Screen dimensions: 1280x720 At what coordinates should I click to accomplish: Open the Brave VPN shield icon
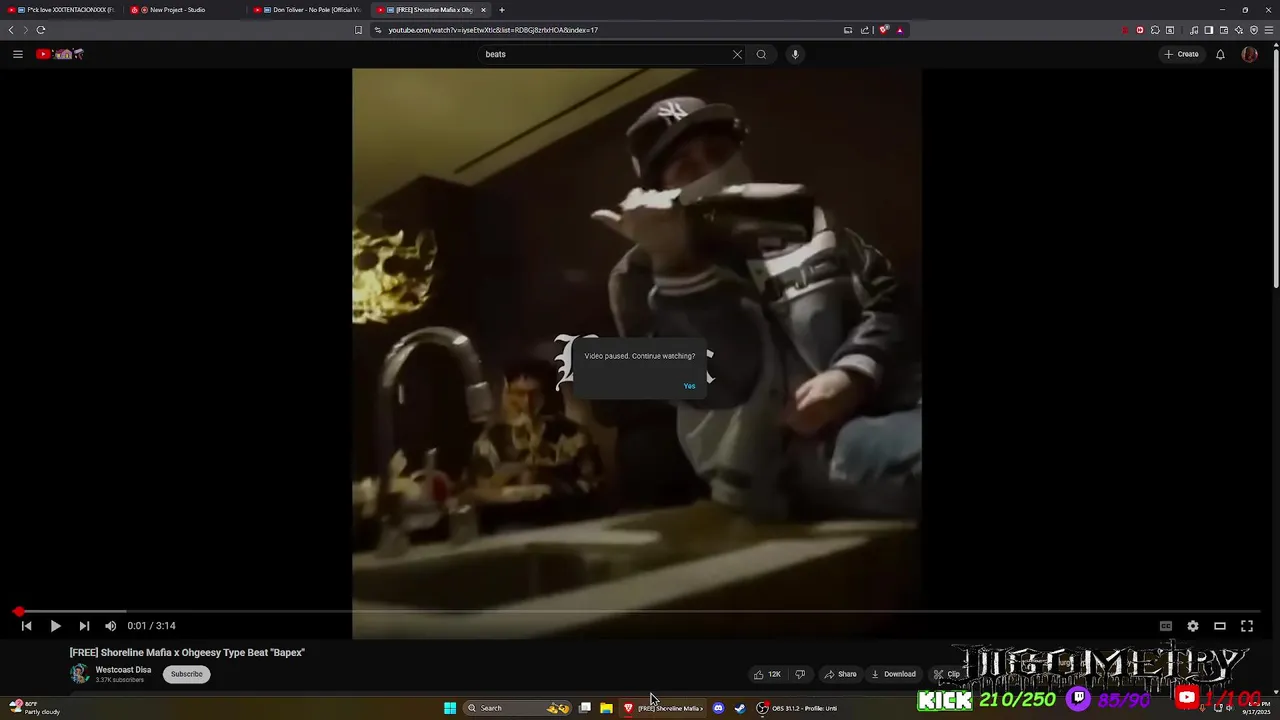click(x=1254, y=30)
